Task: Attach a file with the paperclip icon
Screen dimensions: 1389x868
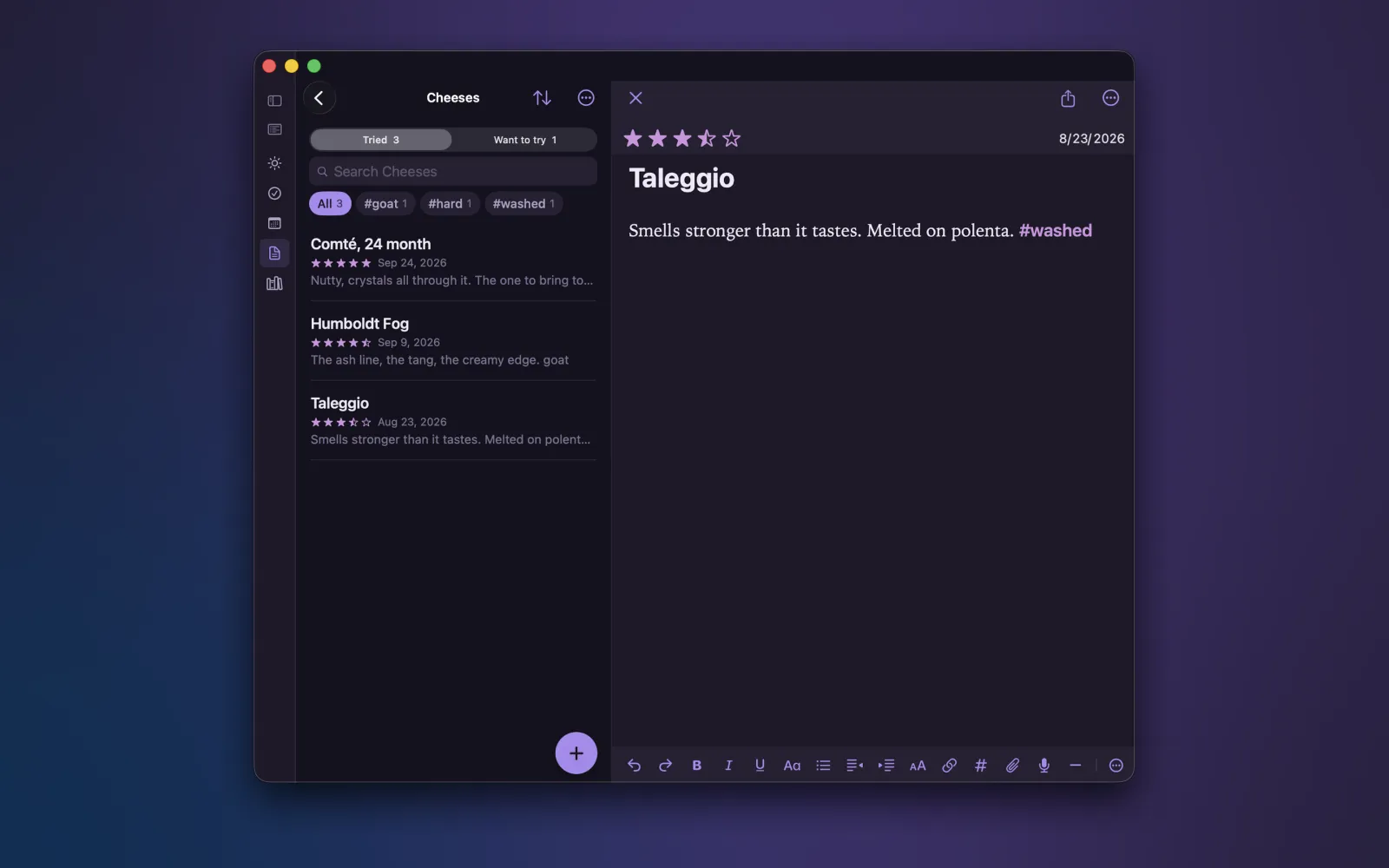Action: tap(1012, 766)
